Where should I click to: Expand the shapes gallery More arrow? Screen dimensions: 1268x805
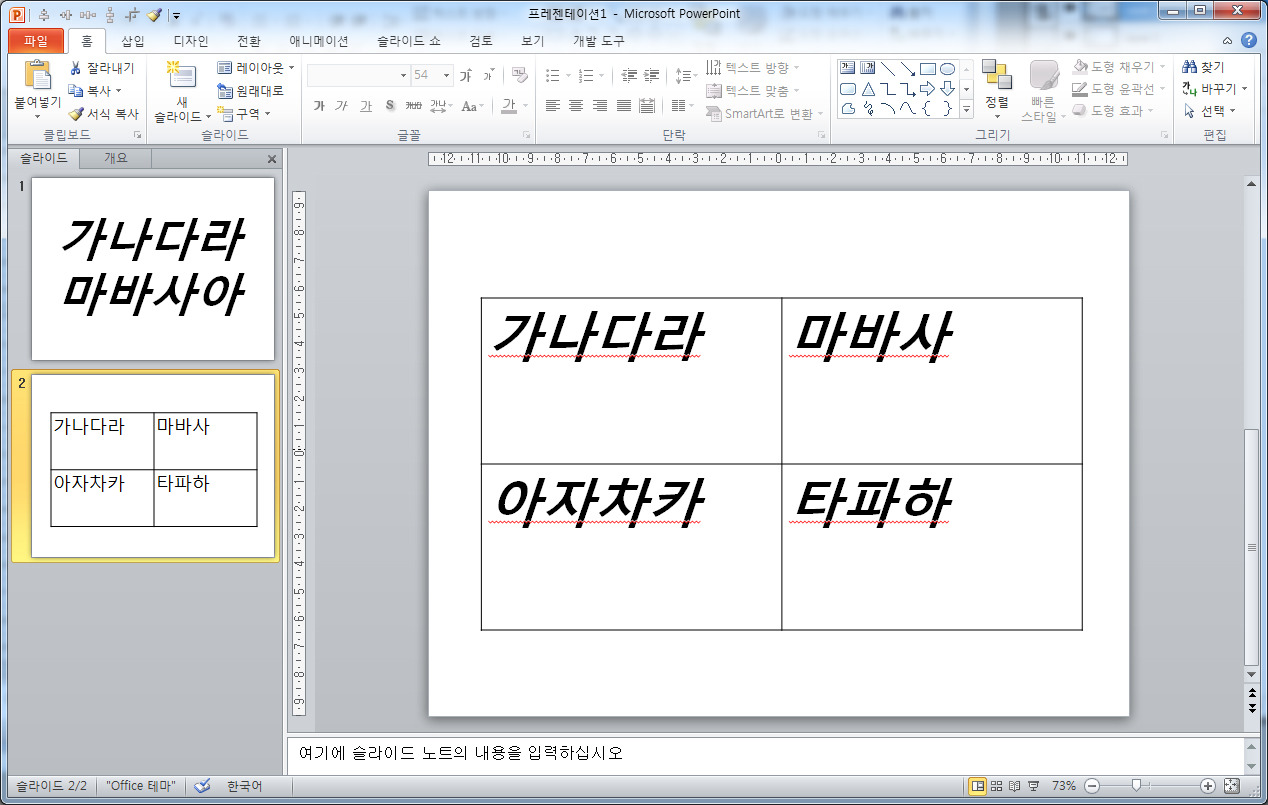pos(966,109)
